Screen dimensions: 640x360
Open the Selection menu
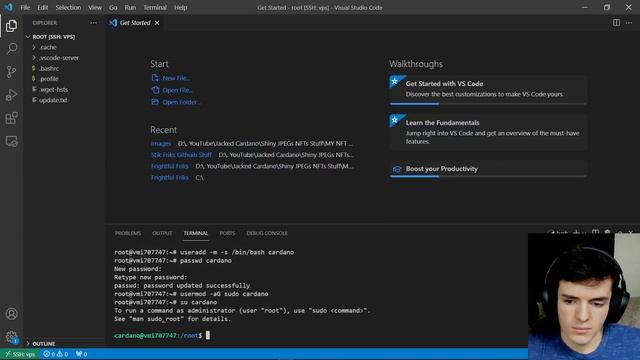[x=68, y=7]
